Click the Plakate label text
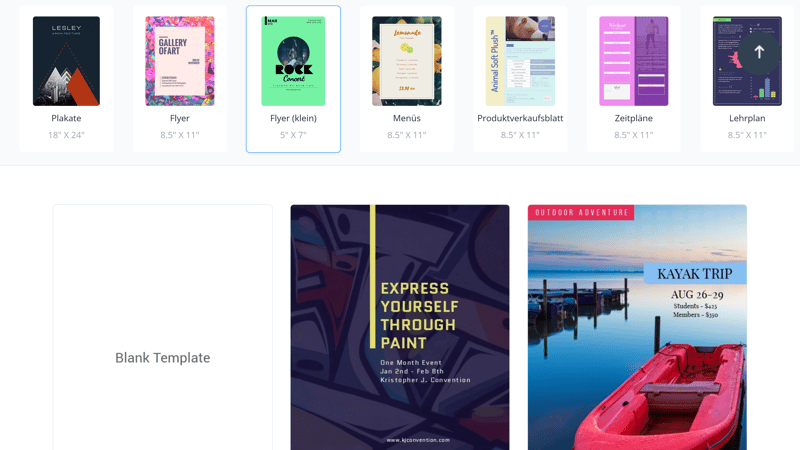800x450 pixels. [x=66, y=118]
